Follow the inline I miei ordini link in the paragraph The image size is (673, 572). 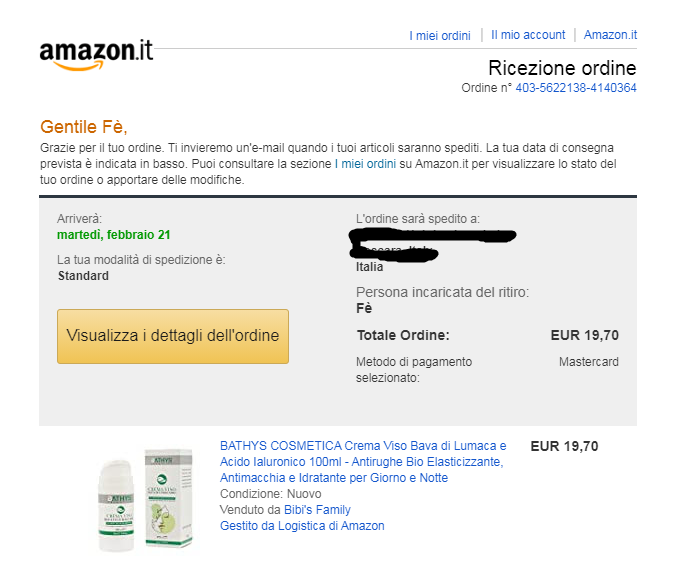pyautogui.click(x=365, y=164)
